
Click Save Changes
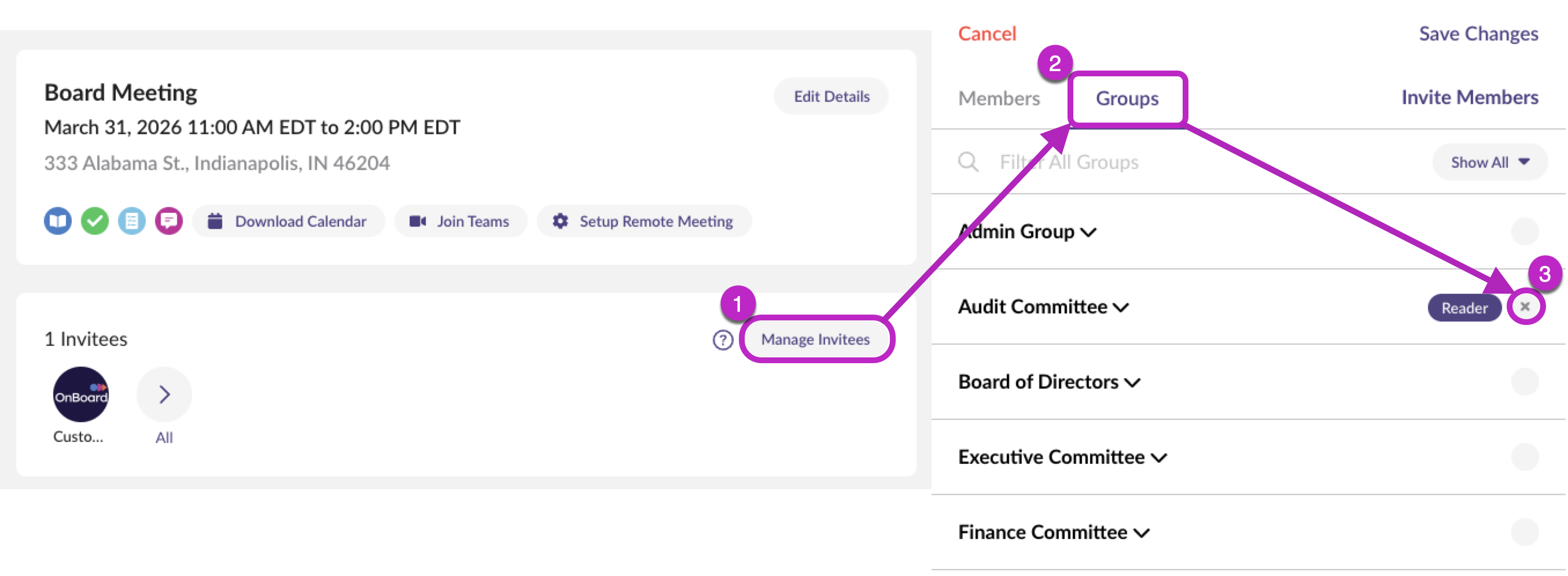(x=1478, y=34)
